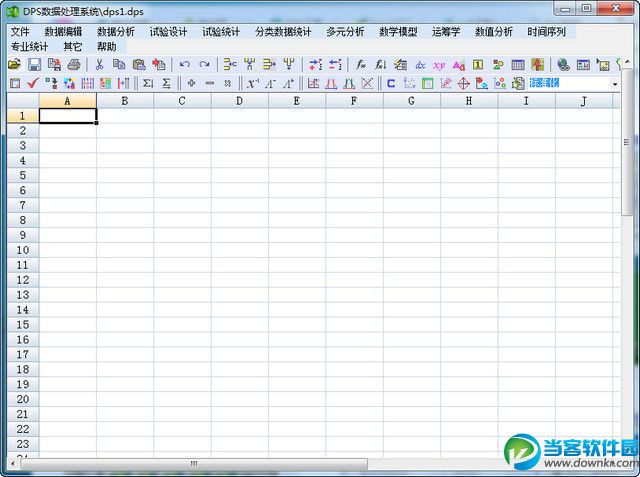
Task: Open the 数据分析 menu
Action: [x=116, y=32]
